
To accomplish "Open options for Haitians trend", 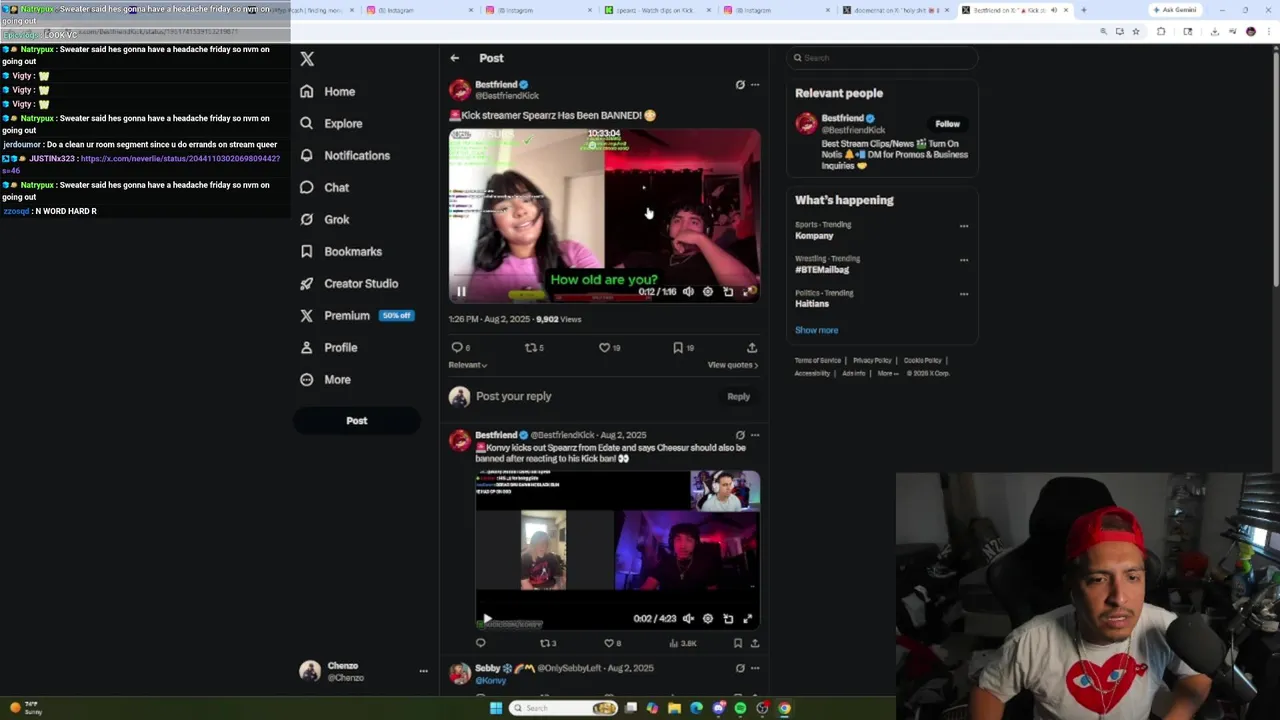I will point(964,294).
